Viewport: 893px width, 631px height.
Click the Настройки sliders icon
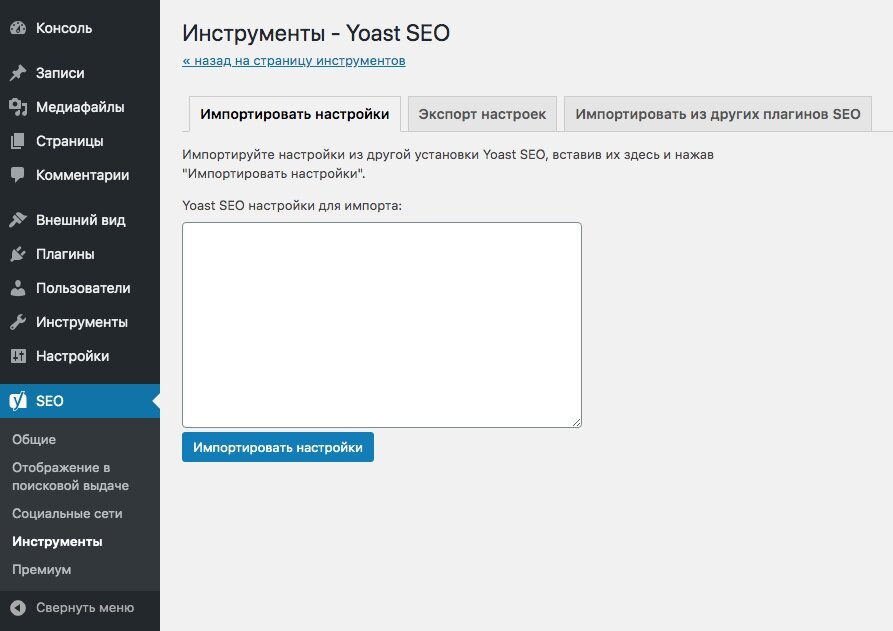[x=18, y=356]
